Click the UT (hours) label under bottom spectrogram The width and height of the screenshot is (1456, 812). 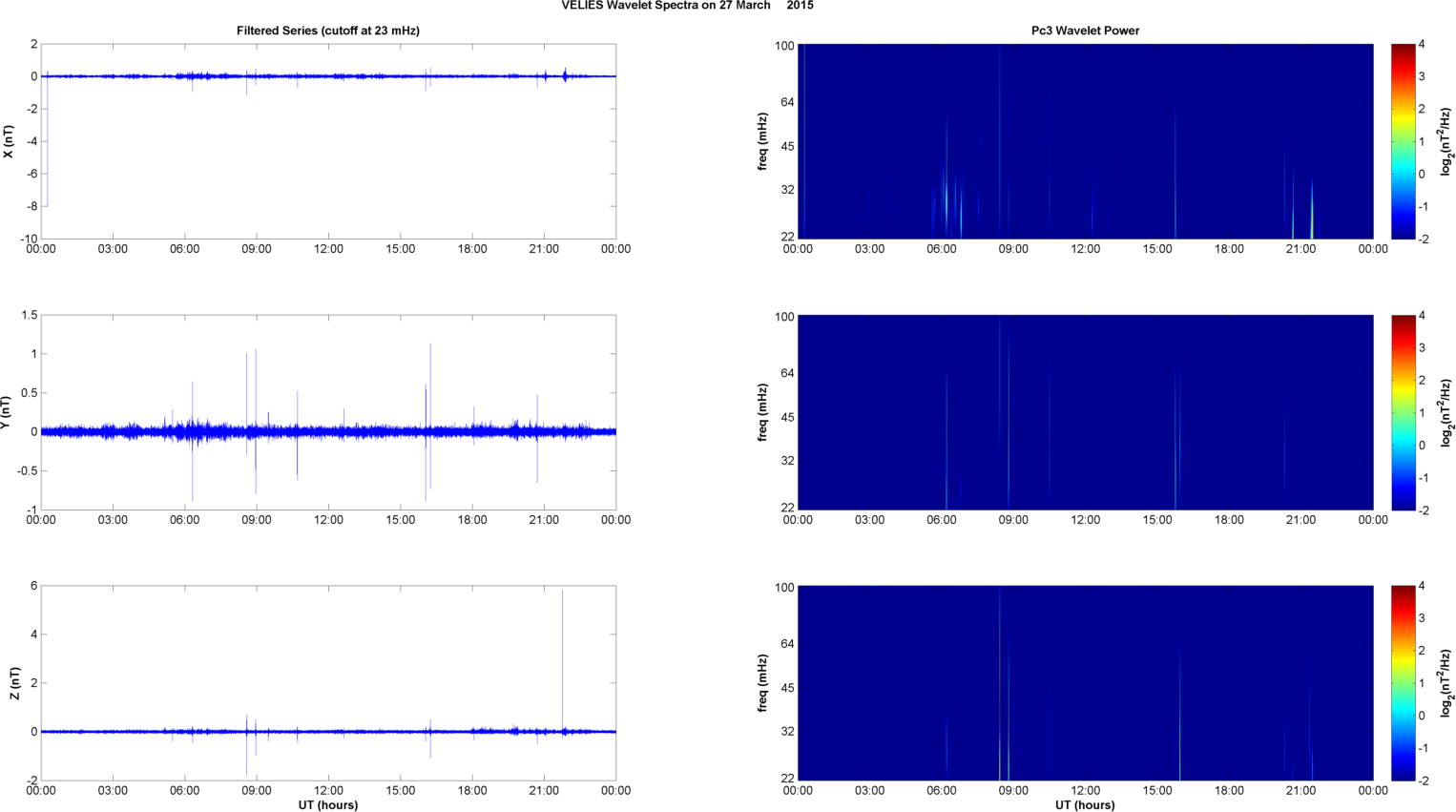tap(1085, 804)
